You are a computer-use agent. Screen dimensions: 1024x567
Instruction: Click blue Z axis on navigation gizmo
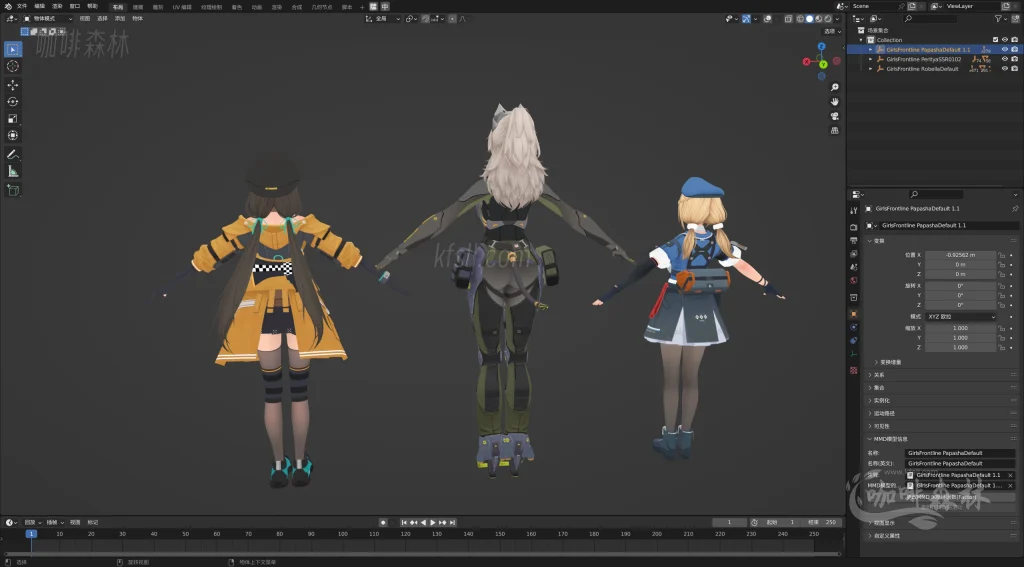point(822,46)
